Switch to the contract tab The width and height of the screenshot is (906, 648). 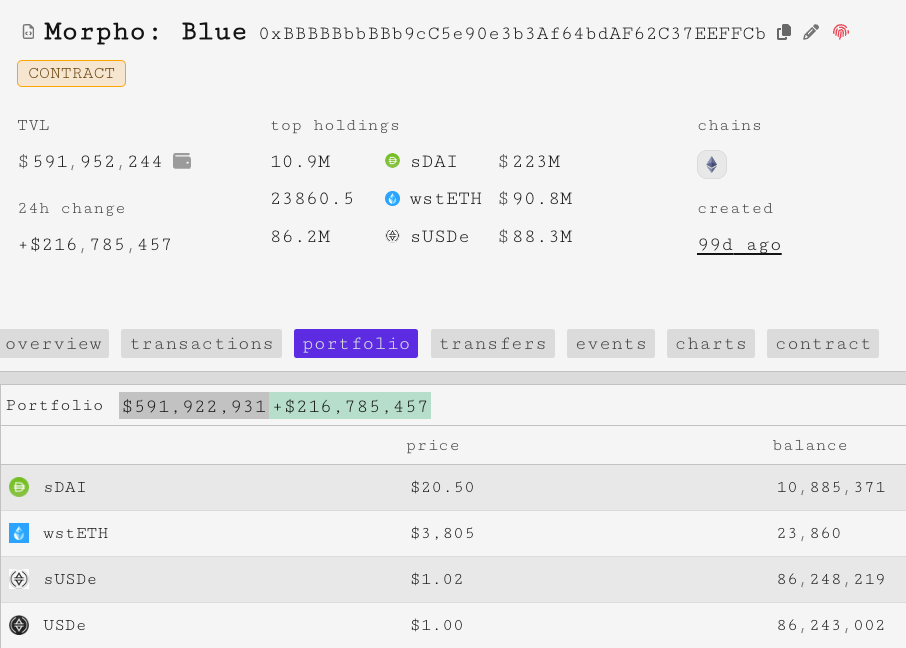pyautogui.click(x=823, y=344)
